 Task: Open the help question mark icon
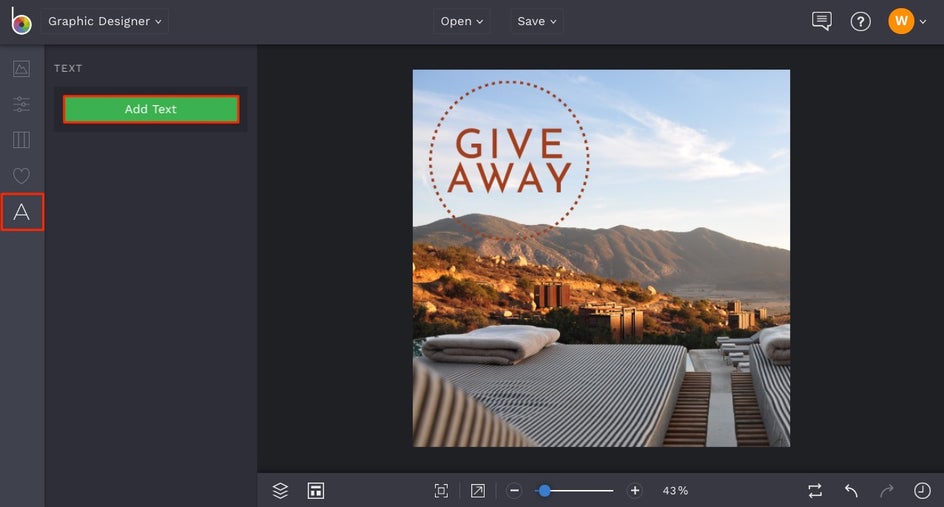[860, 22]
